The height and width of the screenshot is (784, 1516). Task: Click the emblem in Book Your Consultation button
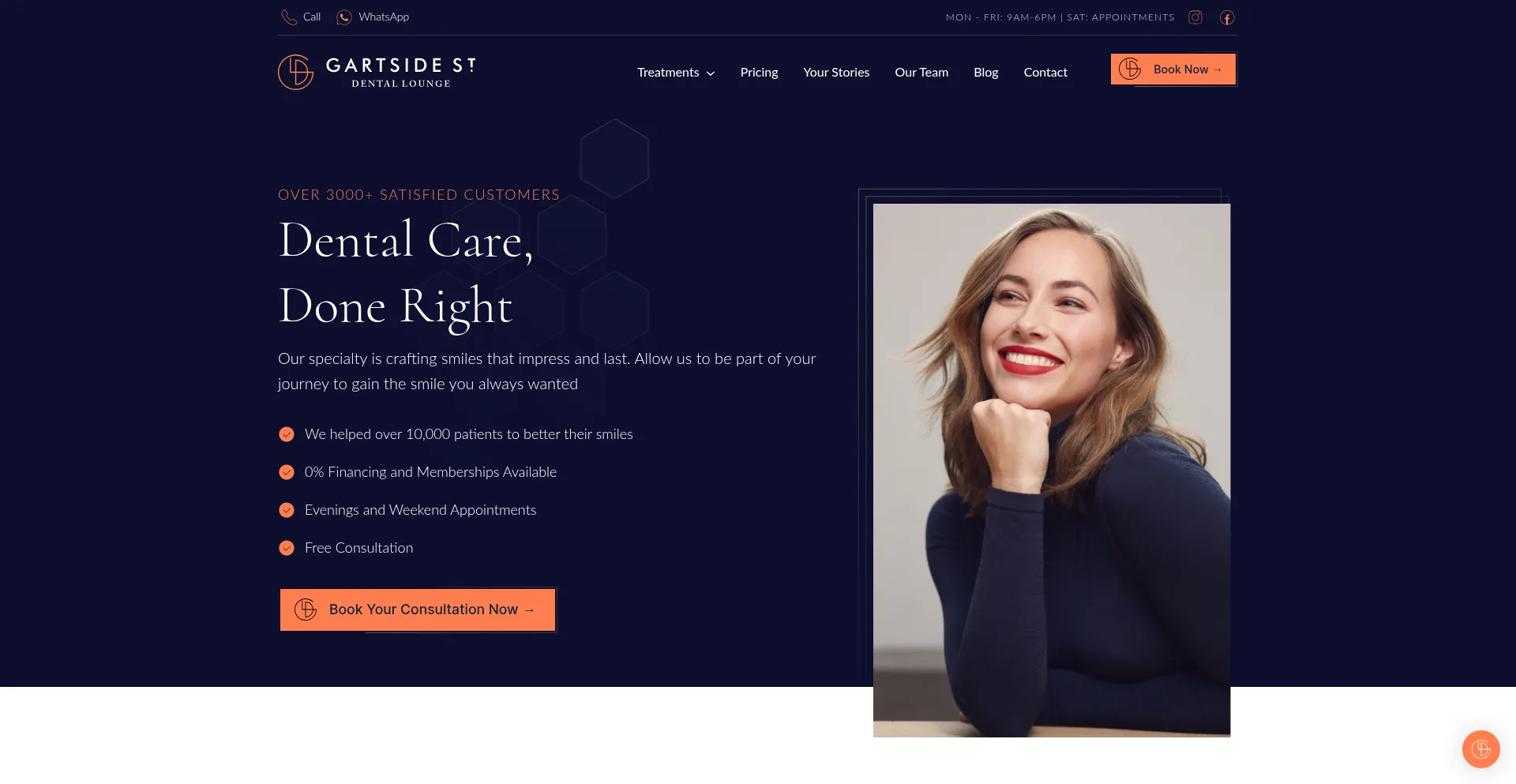click(x=306, y=610)
